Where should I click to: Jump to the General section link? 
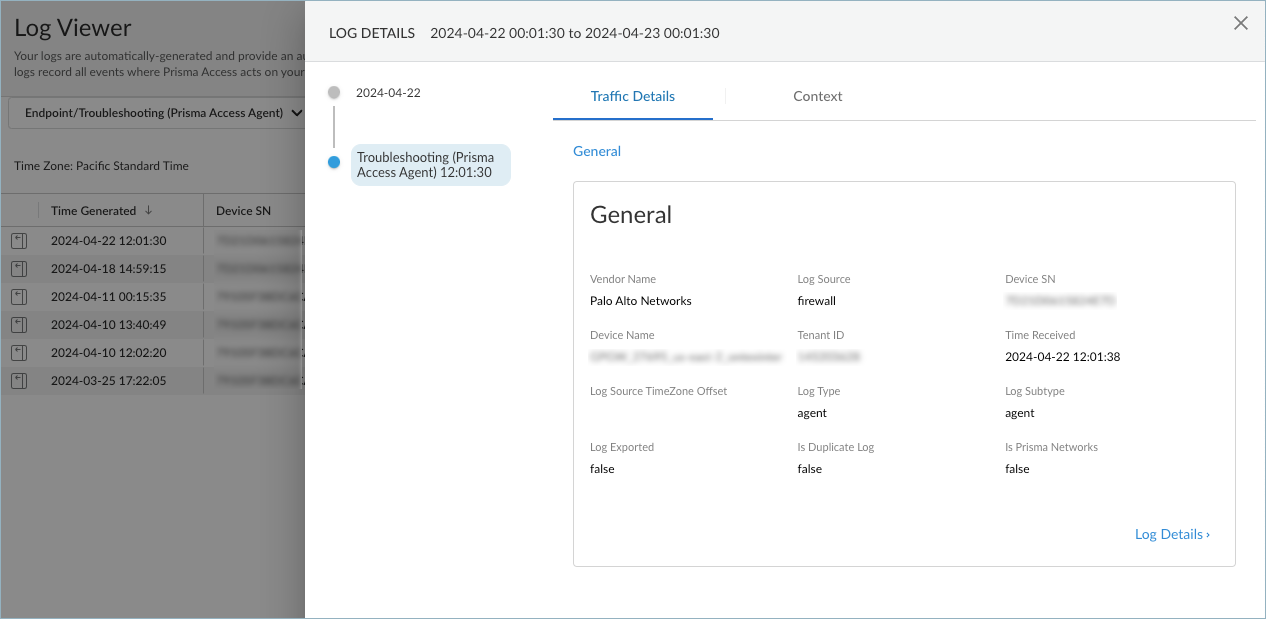click(x=597, y=152)
